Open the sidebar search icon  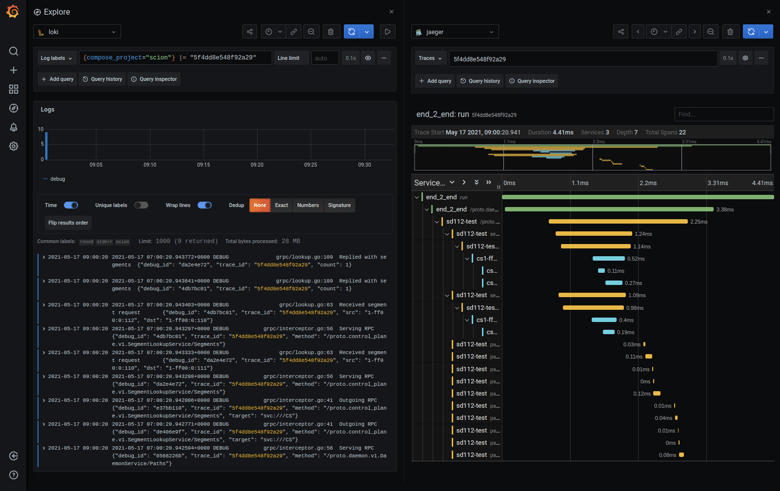click(13, 51)
